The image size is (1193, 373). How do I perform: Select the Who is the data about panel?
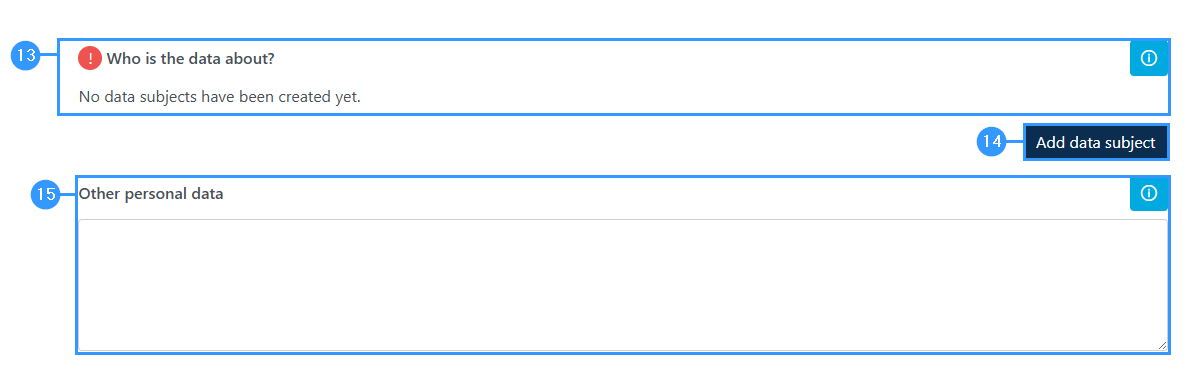(613, 77)
